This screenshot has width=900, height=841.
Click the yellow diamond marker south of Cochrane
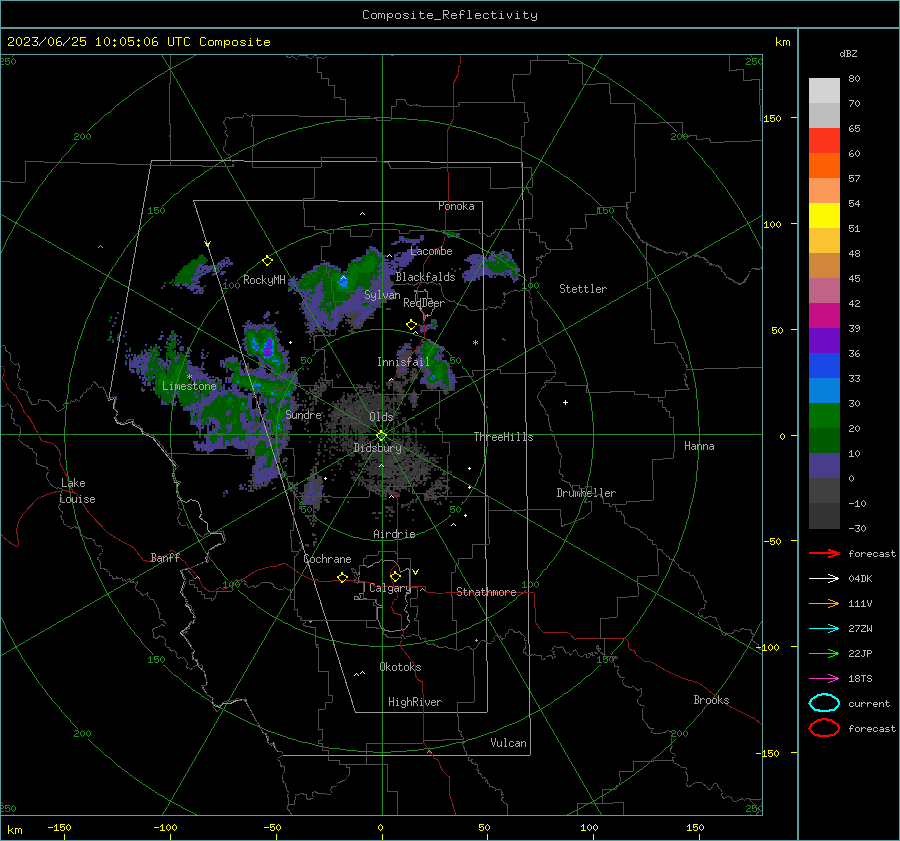pyautogui.click(x=343, y=578)
